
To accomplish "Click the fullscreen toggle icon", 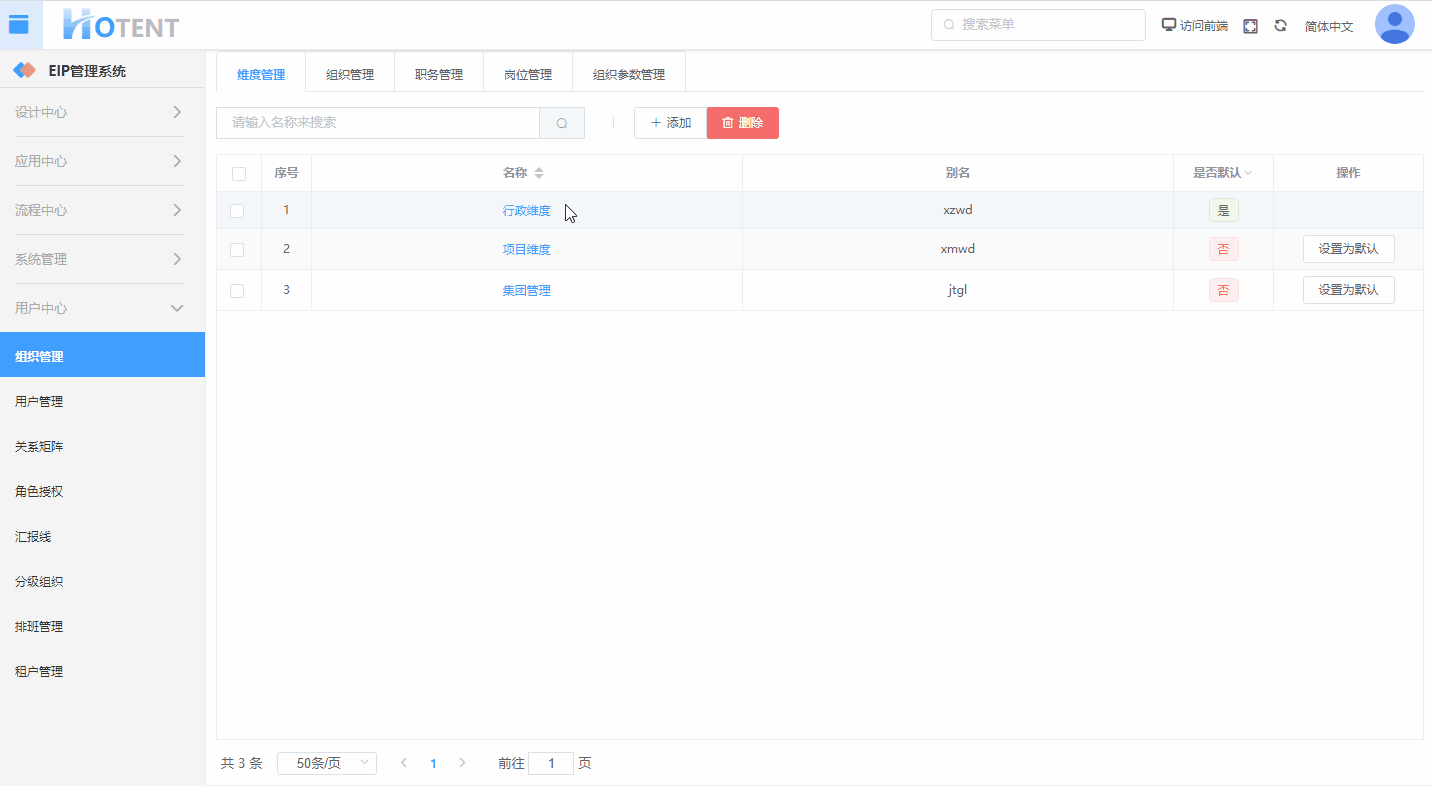I will point(1250,26).
